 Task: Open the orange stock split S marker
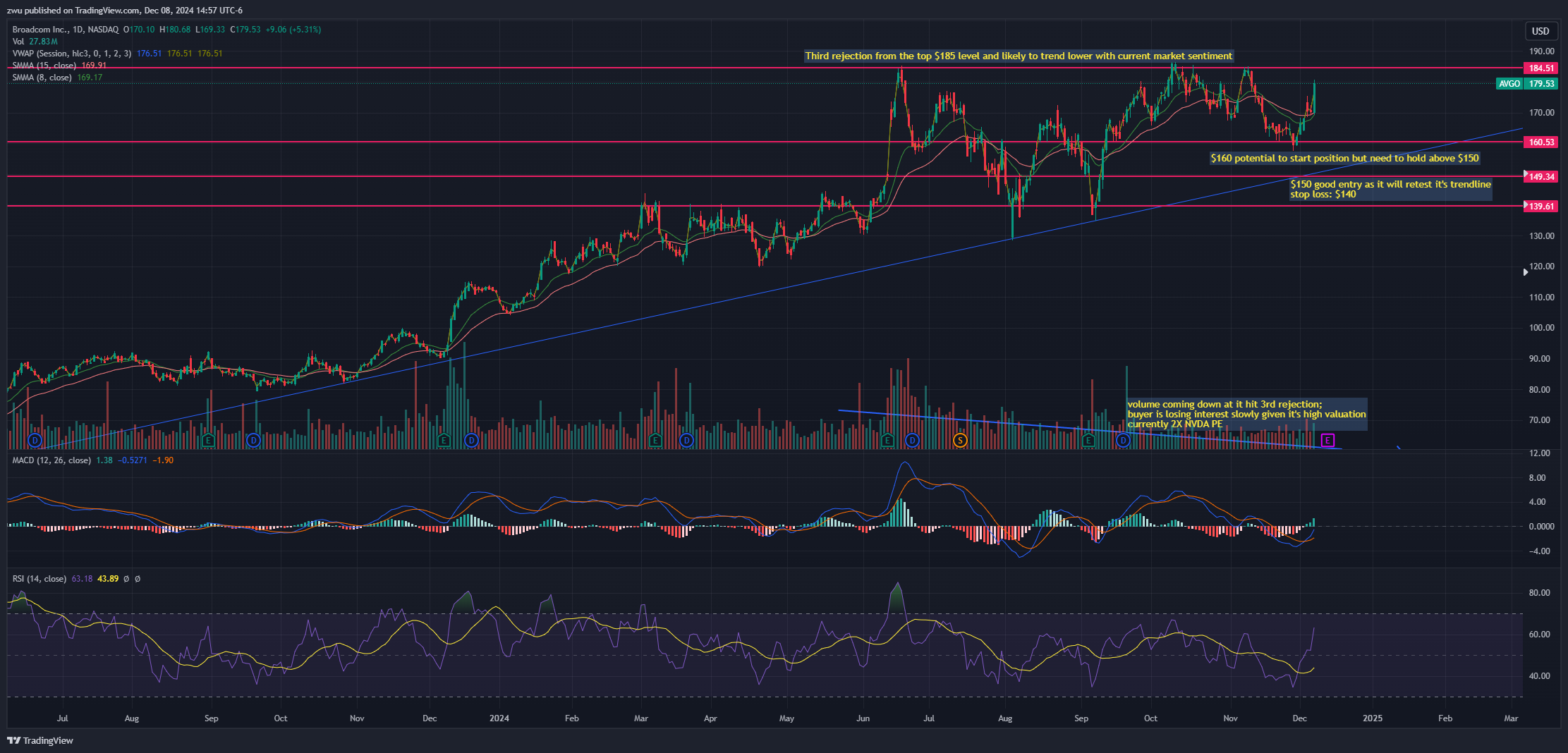pos(960,441)
